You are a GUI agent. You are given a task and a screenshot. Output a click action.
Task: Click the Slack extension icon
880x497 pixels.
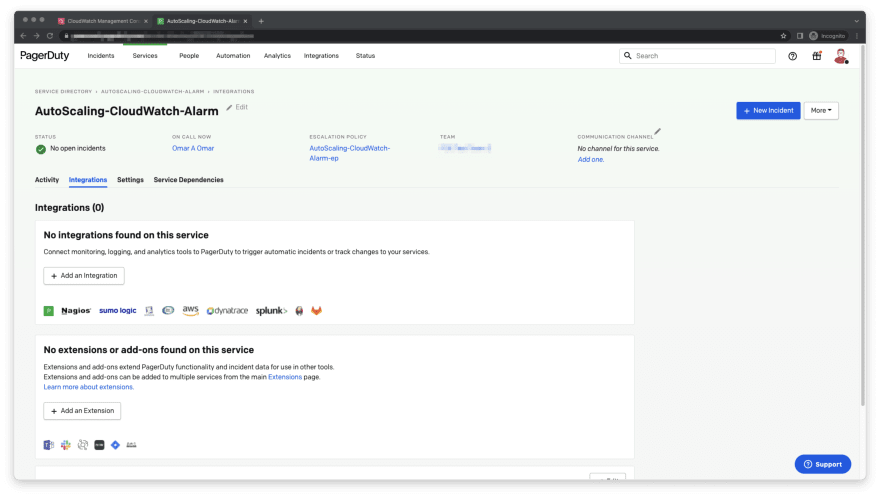click(x=66, y=445)
